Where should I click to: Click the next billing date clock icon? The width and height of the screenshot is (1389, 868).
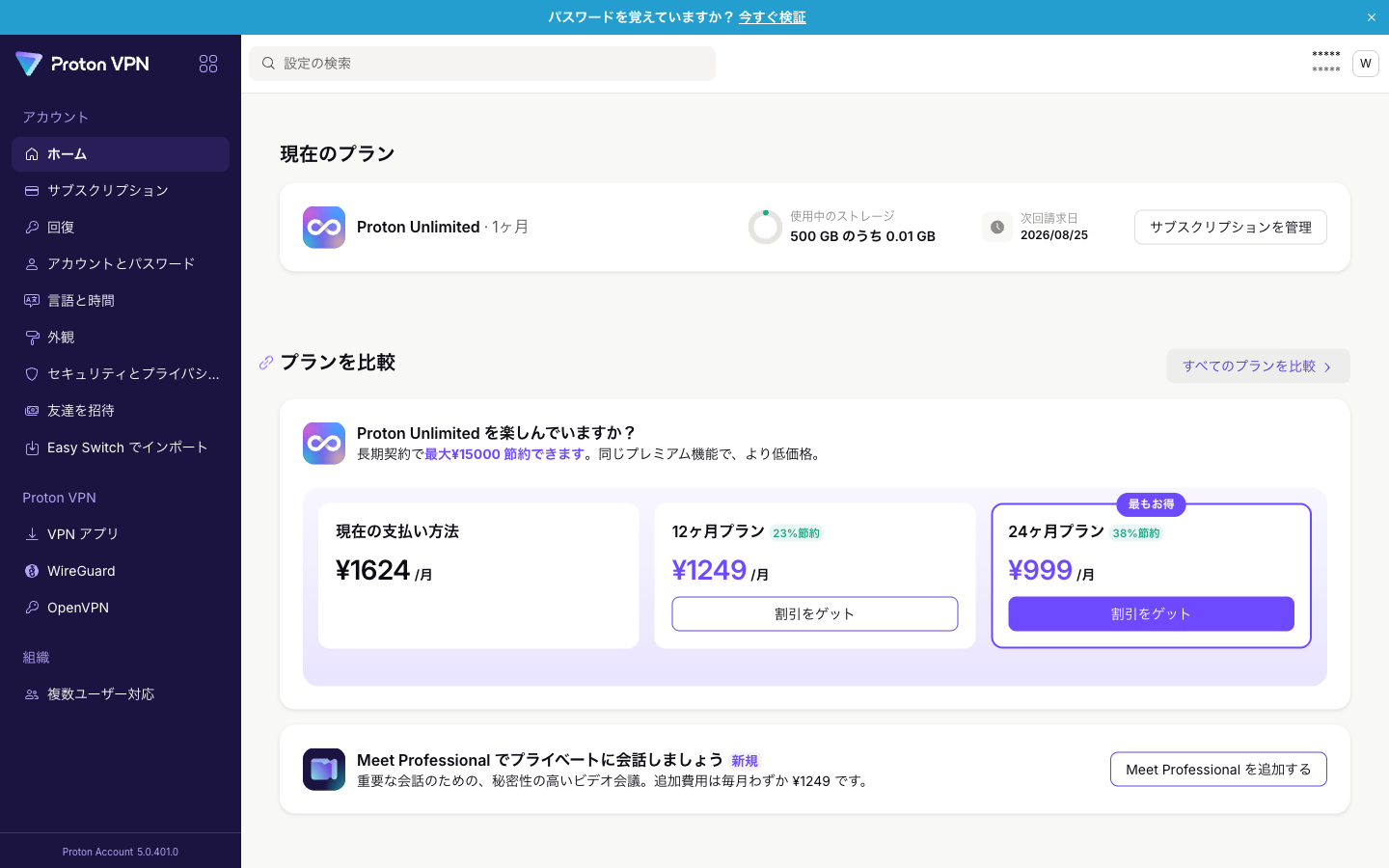(997, 228)
